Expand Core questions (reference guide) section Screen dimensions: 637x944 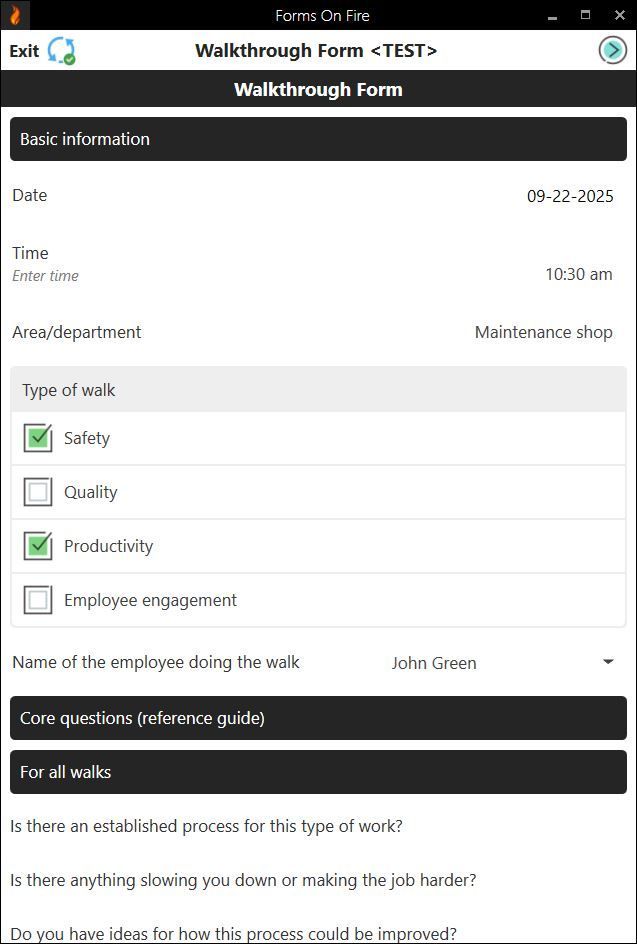[318, 718]
